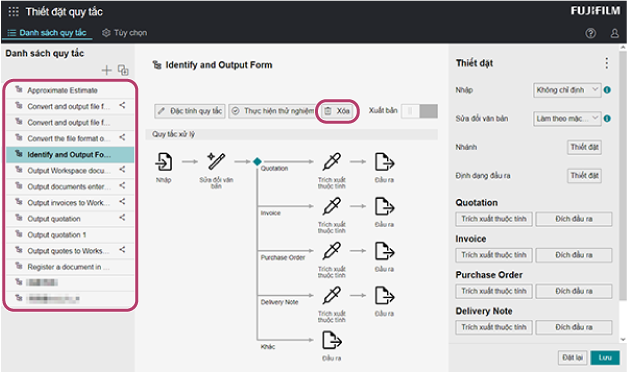Expand the Nhập dropdown Không chỉ định

click(x=567, y=90)
